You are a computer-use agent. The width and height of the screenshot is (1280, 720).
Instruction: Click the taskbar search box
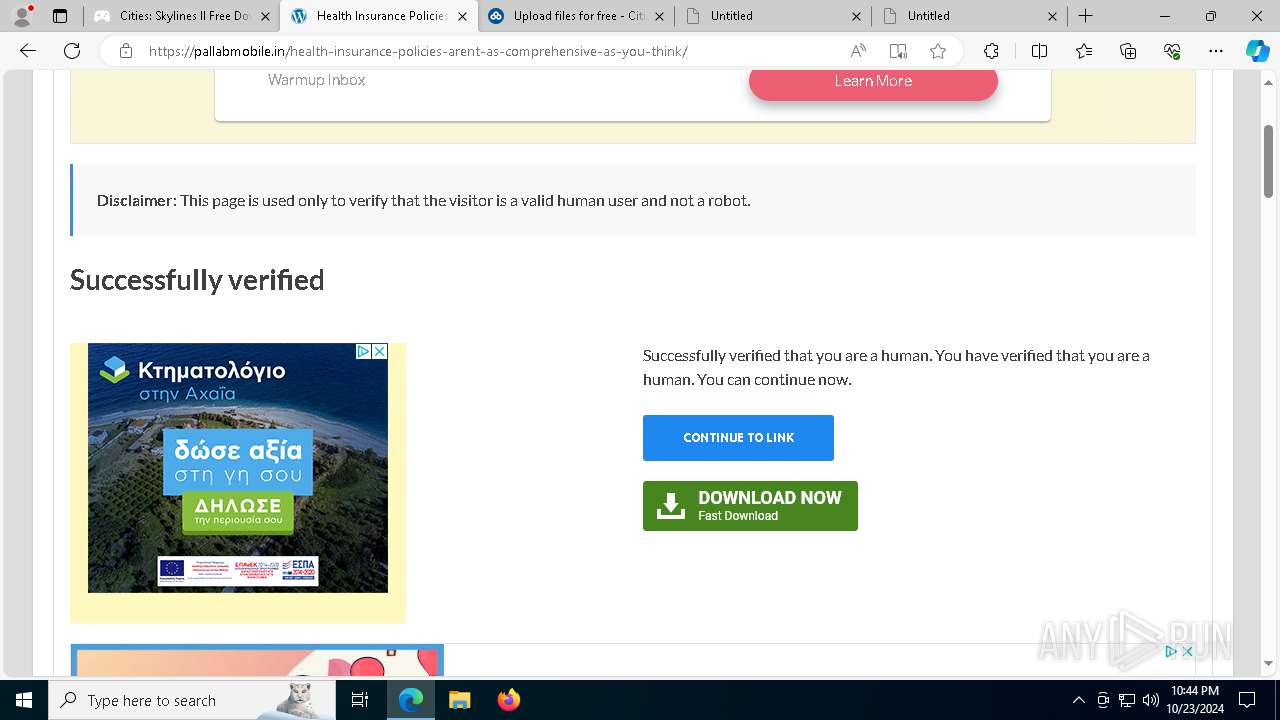[x=192, y=700]
